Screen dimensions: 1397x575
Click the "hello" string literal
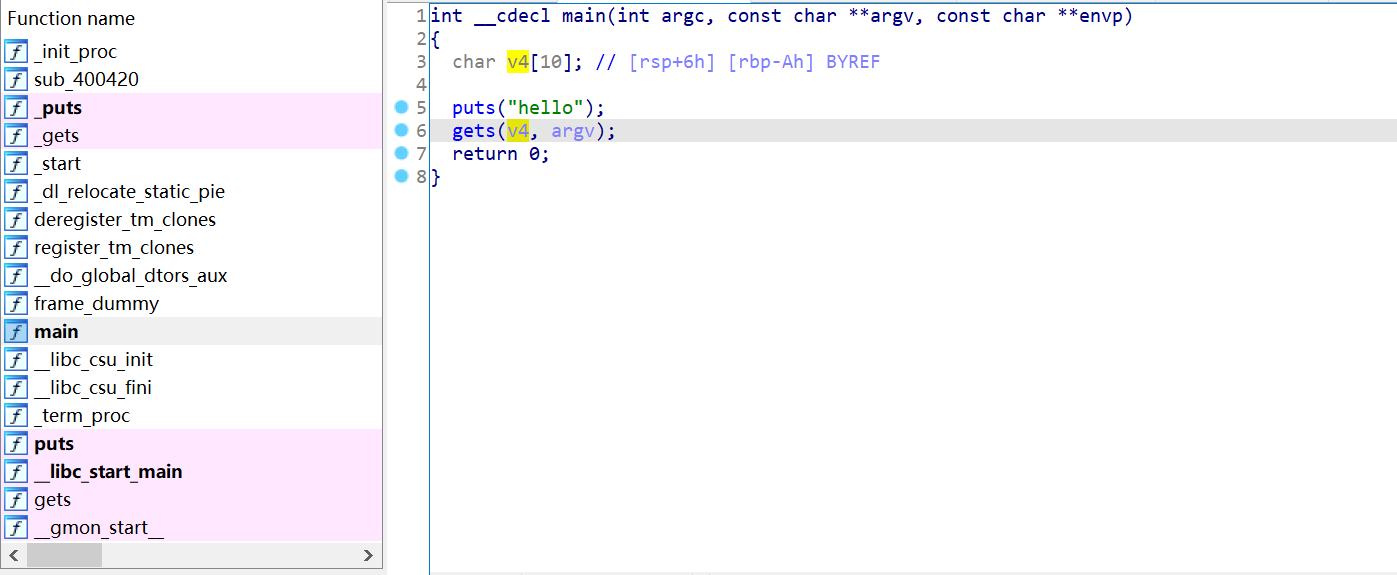pos(546,108)
